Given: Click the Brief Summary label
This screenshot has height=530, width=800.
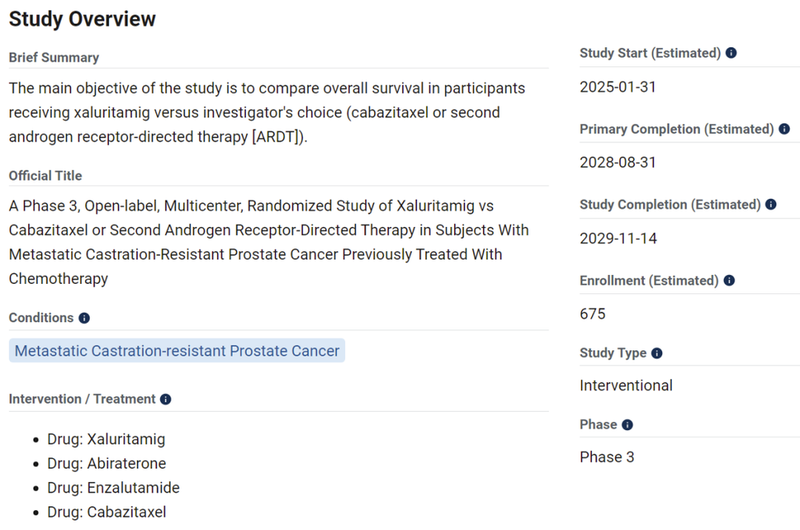Looking at the screenshot, I should [x=54, y=58].
